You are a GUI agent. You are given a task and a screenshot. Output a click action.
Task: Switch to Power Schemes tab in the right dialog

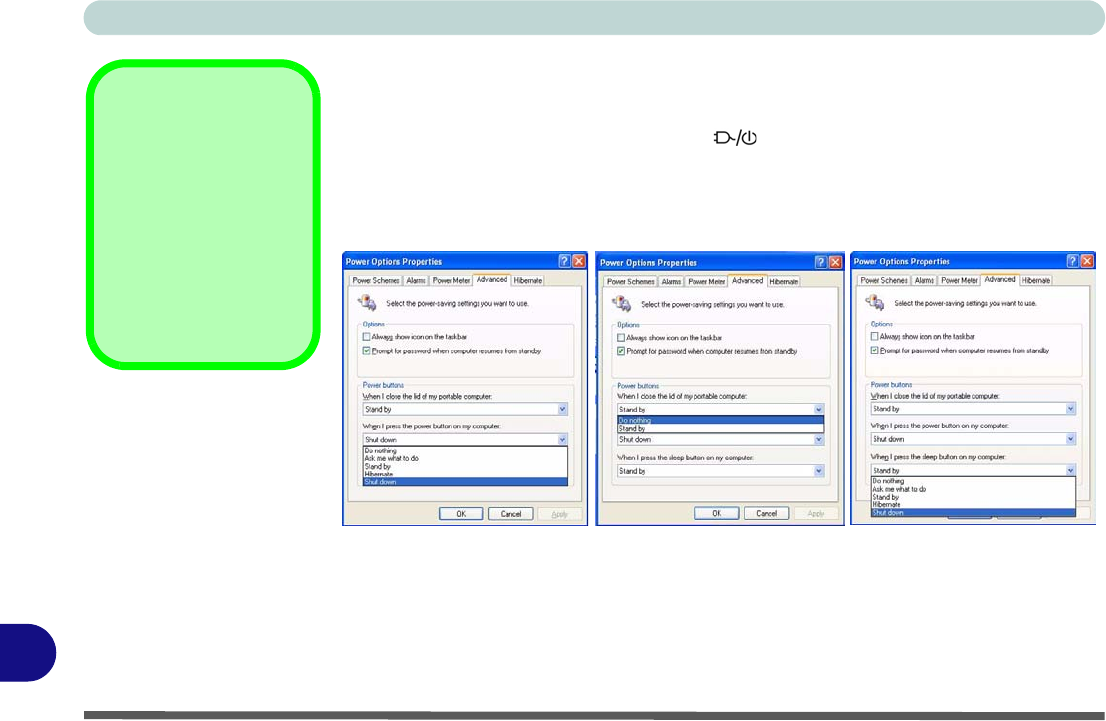[884, 280]
